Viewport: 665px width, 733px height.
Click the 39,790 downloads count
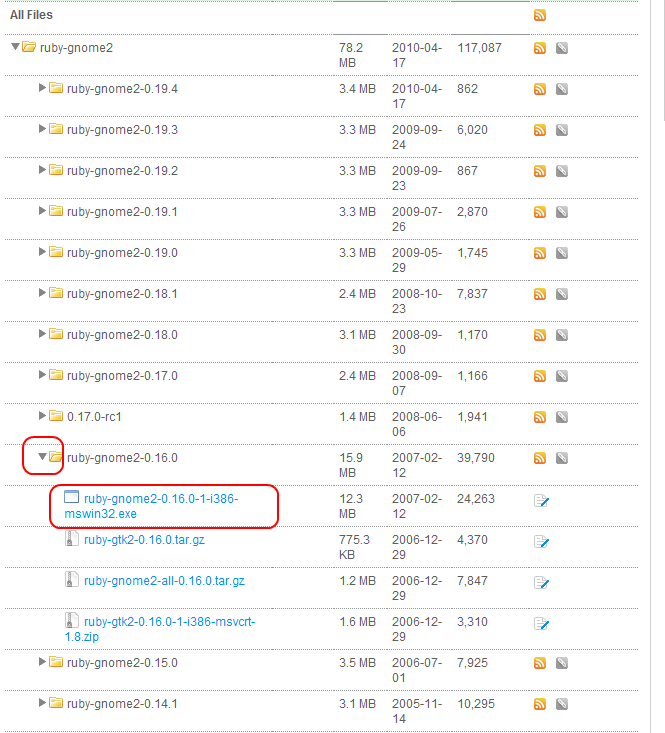tap(476, 458)
